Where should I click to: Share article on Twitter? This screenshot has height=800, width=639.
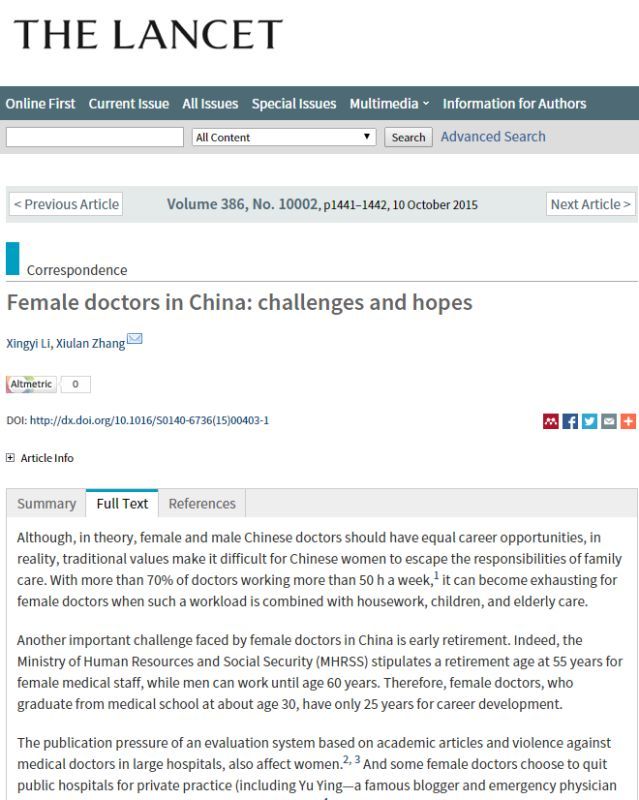pyautogui.click(x=589, y=421)
